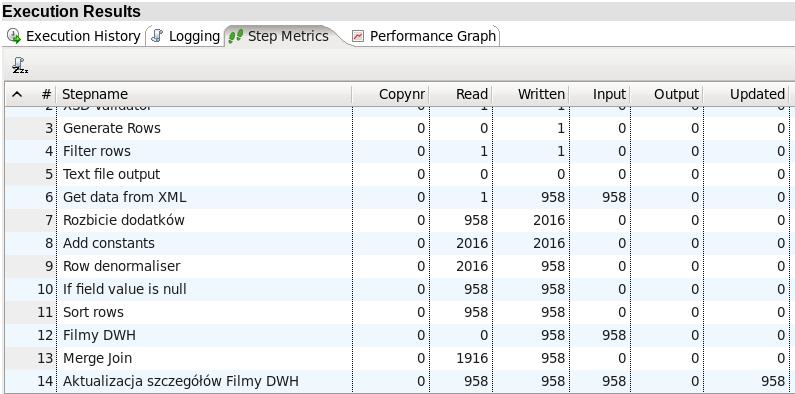Sort table by the Read column
The image size is (795, 394).
click(x=461, y=94)
